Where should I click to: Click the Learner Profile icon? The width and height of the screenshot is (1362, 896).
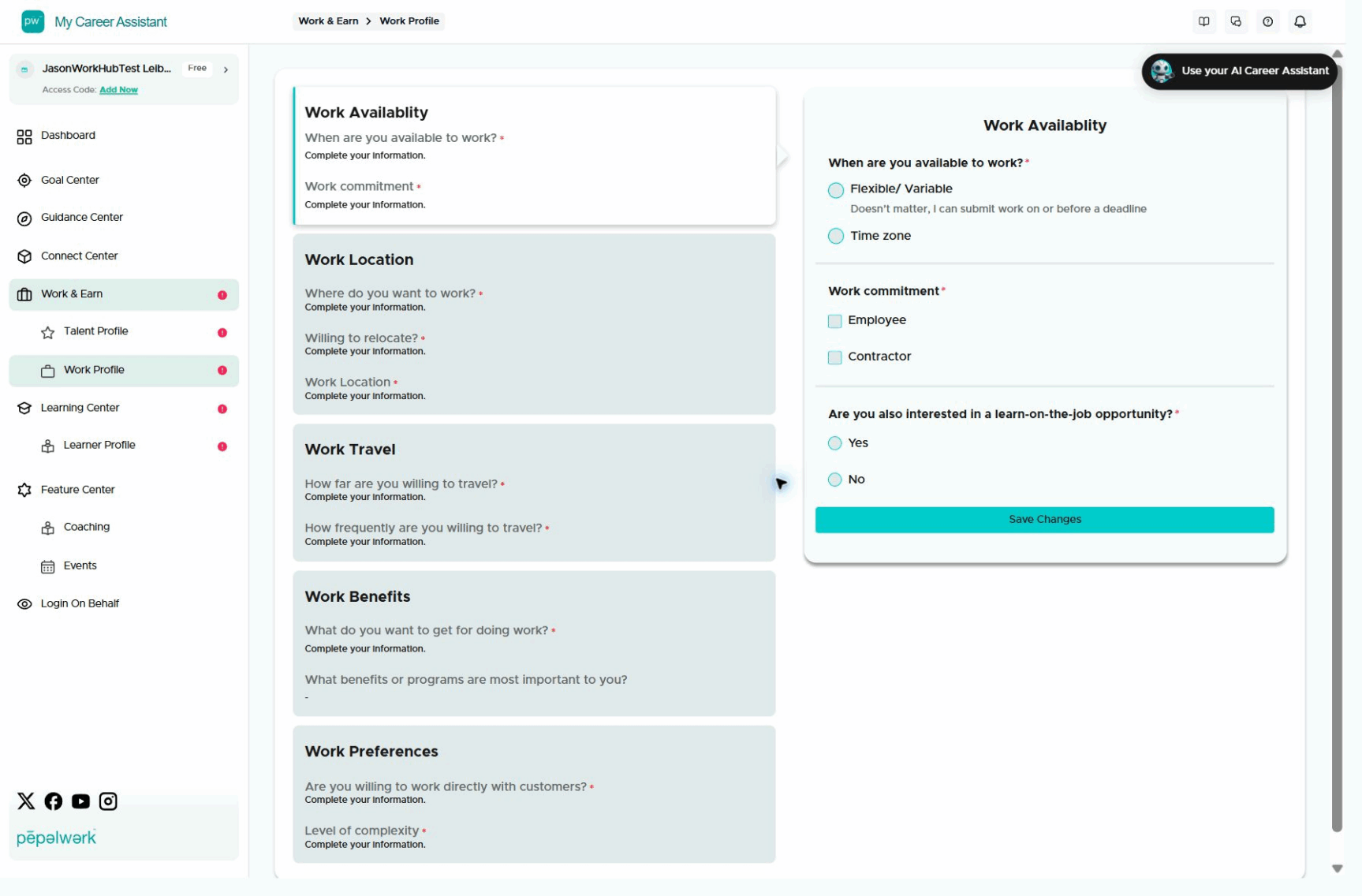pyautogui.click(x=48, y=446)
